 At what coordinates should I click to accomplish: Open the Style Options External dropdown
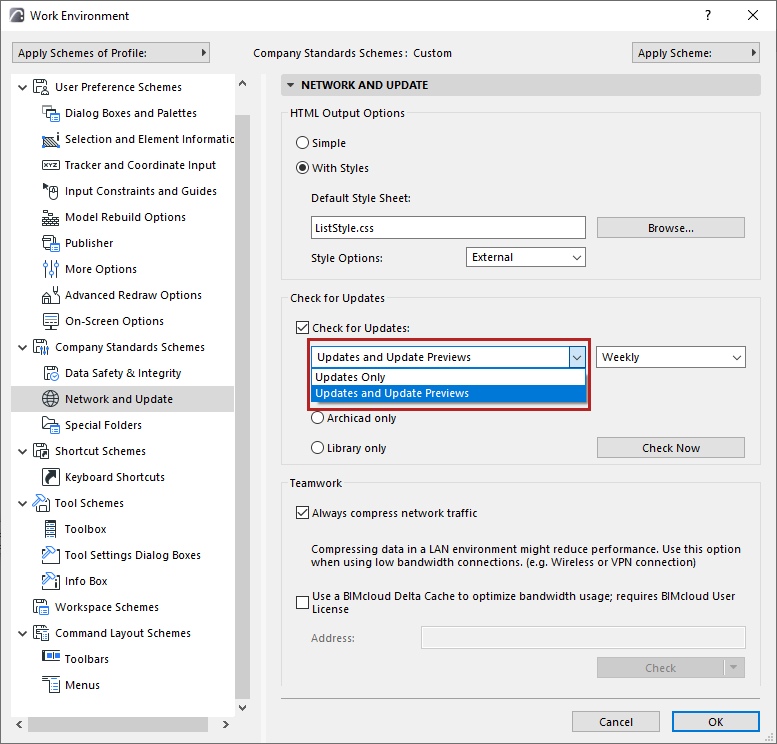(526, 257)
